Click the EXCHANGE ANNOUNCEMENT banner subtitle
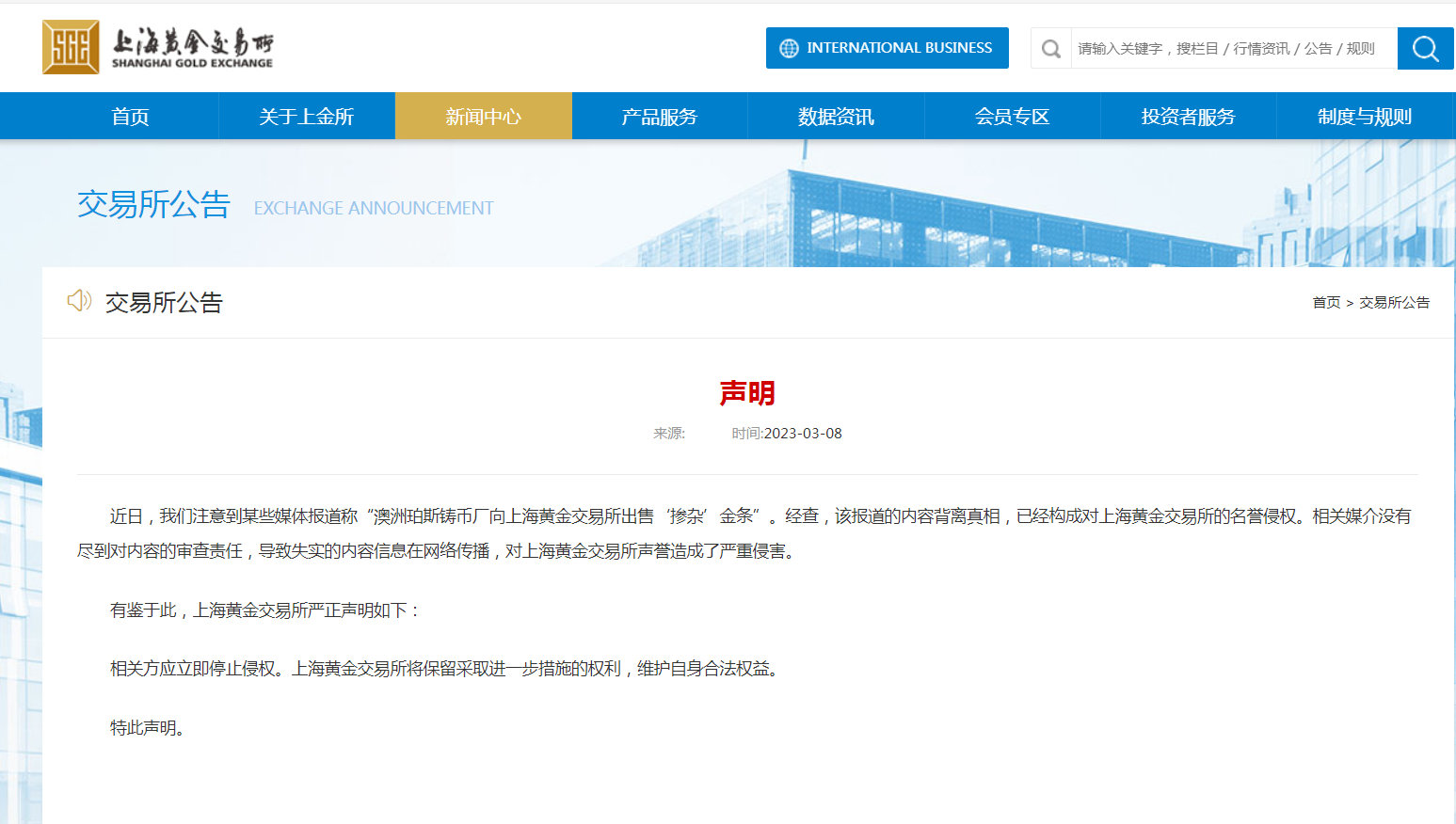 [x=374, y=208]
